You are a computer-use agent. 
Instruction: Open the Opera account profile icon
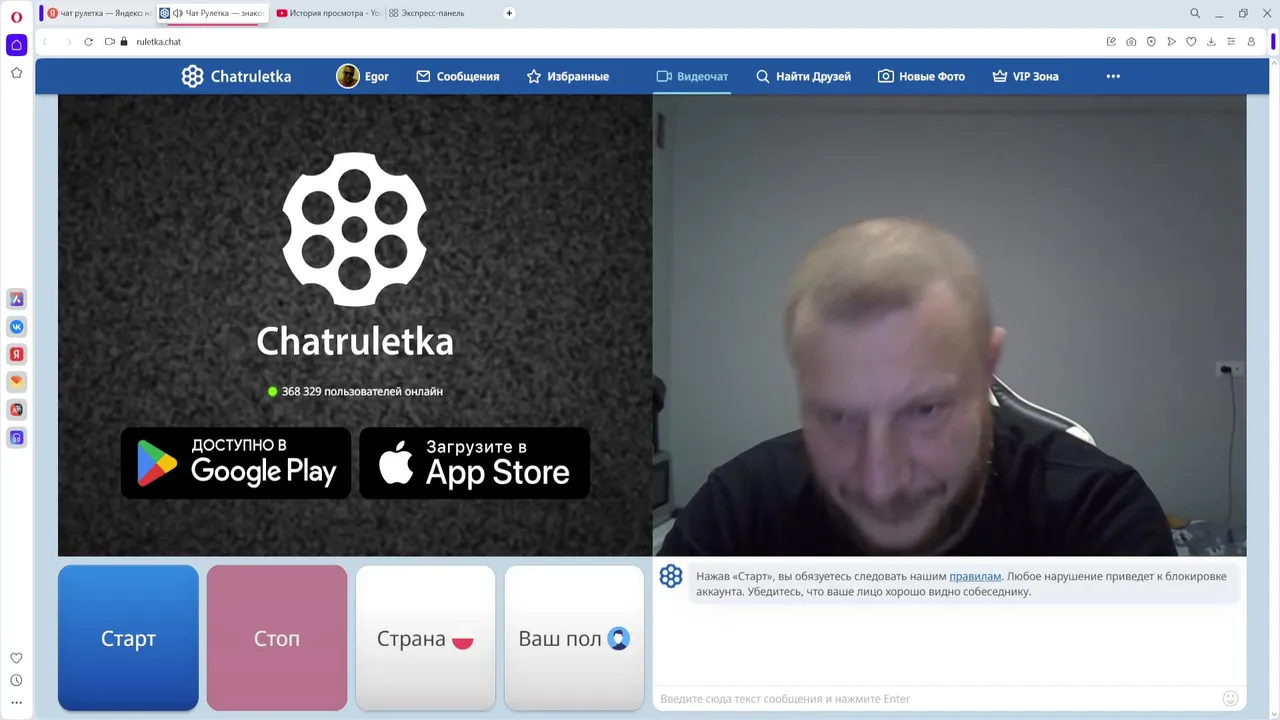coord(1251,42)
